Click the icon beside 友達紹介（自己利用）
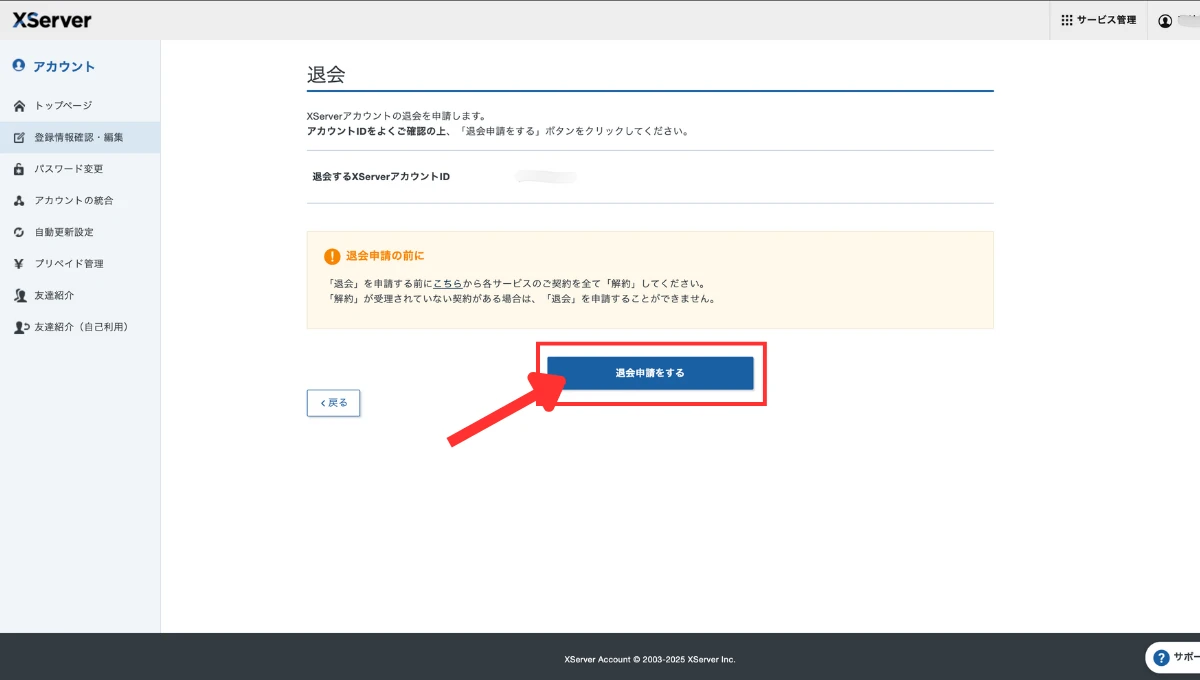This screenshot has height=680, width=1200. point(20,327)
